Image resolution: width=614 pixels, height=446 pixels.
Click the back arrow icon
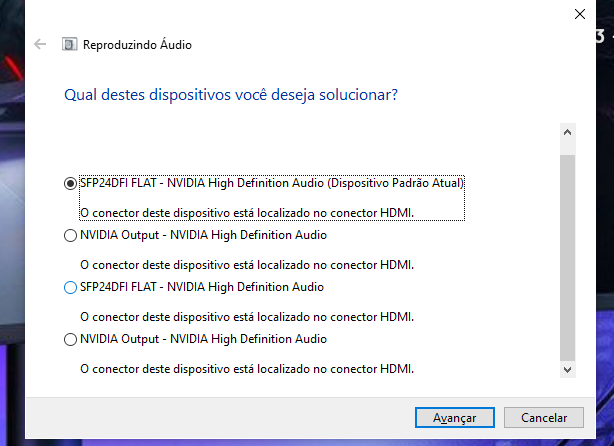pyautogui.click(x=40, y=44)
